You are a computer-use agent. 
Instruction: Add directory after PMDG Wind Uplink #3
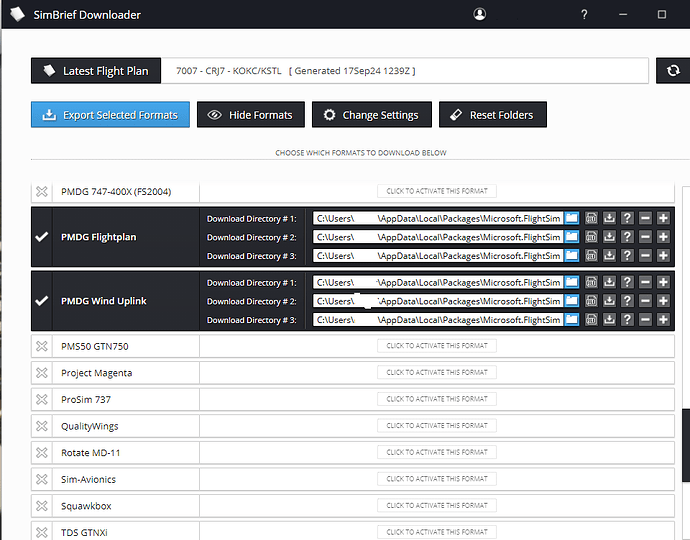coord(663,320)
